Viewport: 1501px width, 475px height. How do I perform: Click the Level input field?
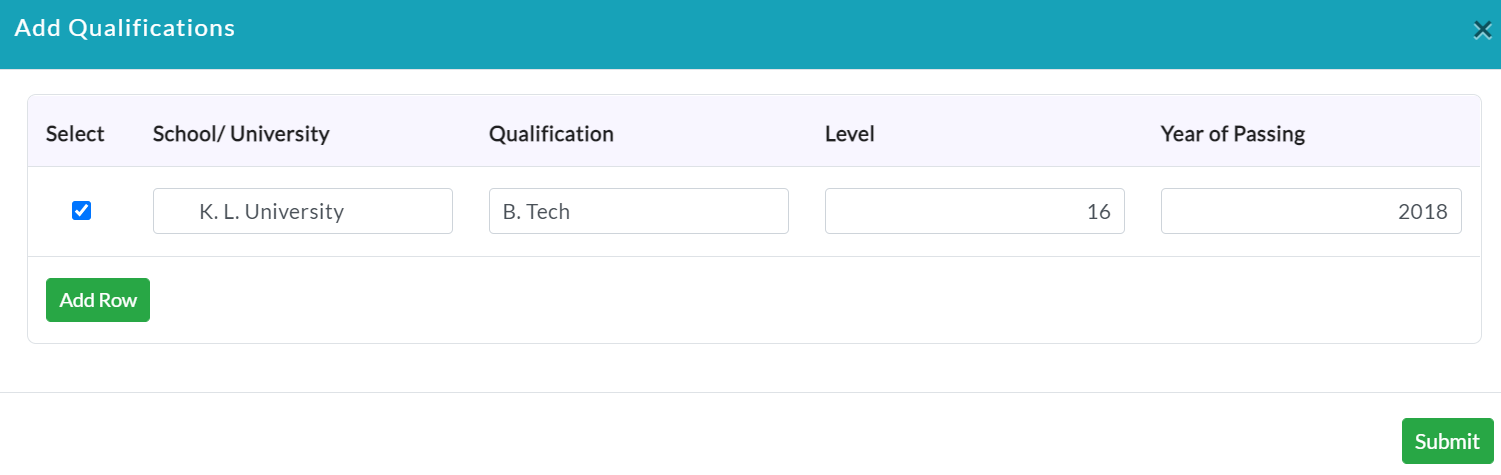pos(975,211)
